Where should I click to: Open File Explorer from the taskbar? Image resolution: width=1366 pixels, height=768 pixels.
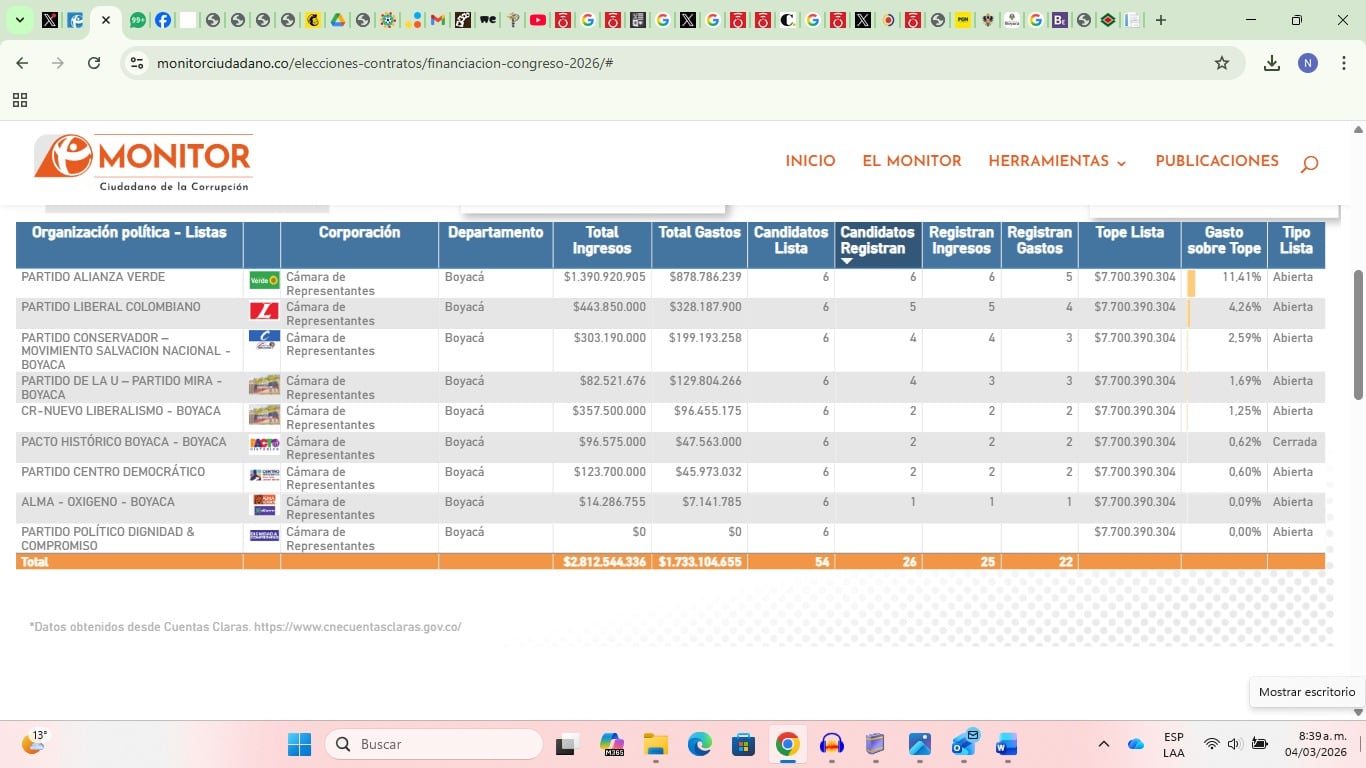[x=655, y=744]
